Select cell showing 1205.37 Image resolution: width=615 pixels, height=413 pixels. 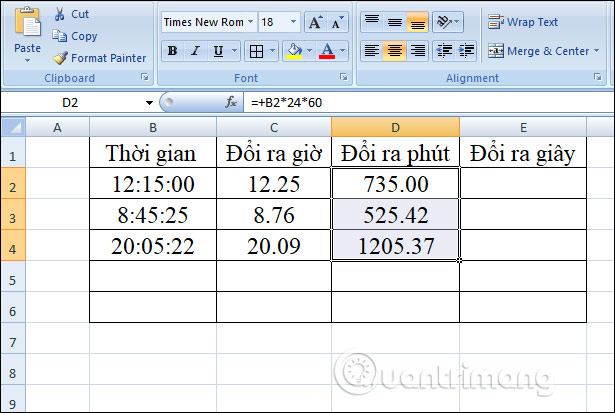point(395,246)
